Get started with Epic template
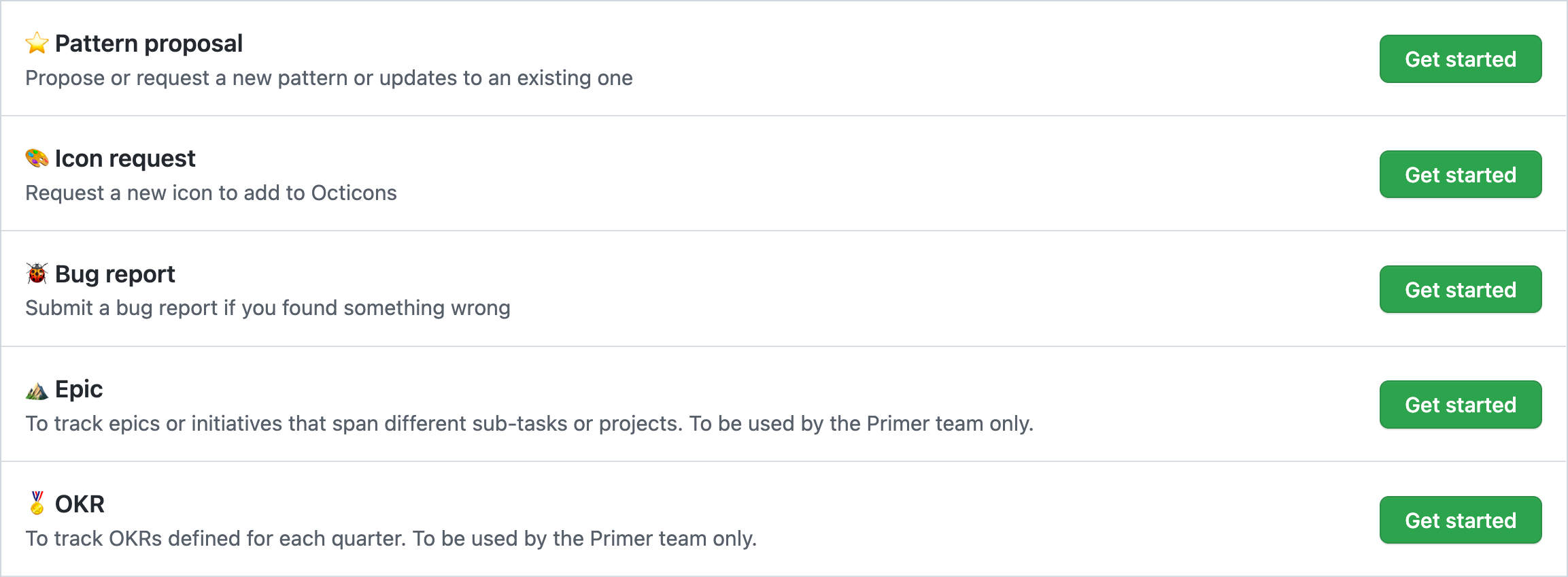Viewport: 1568px width, 577px height. point(1460,405)
